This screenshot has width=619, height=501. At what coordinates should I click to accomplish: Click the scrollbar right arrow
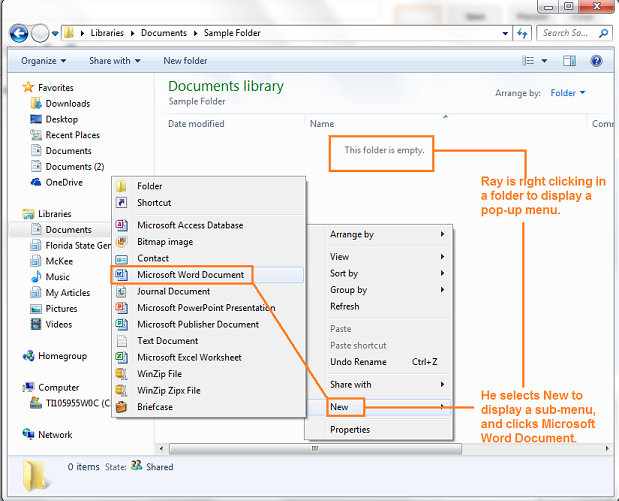[x=607, y=449]
